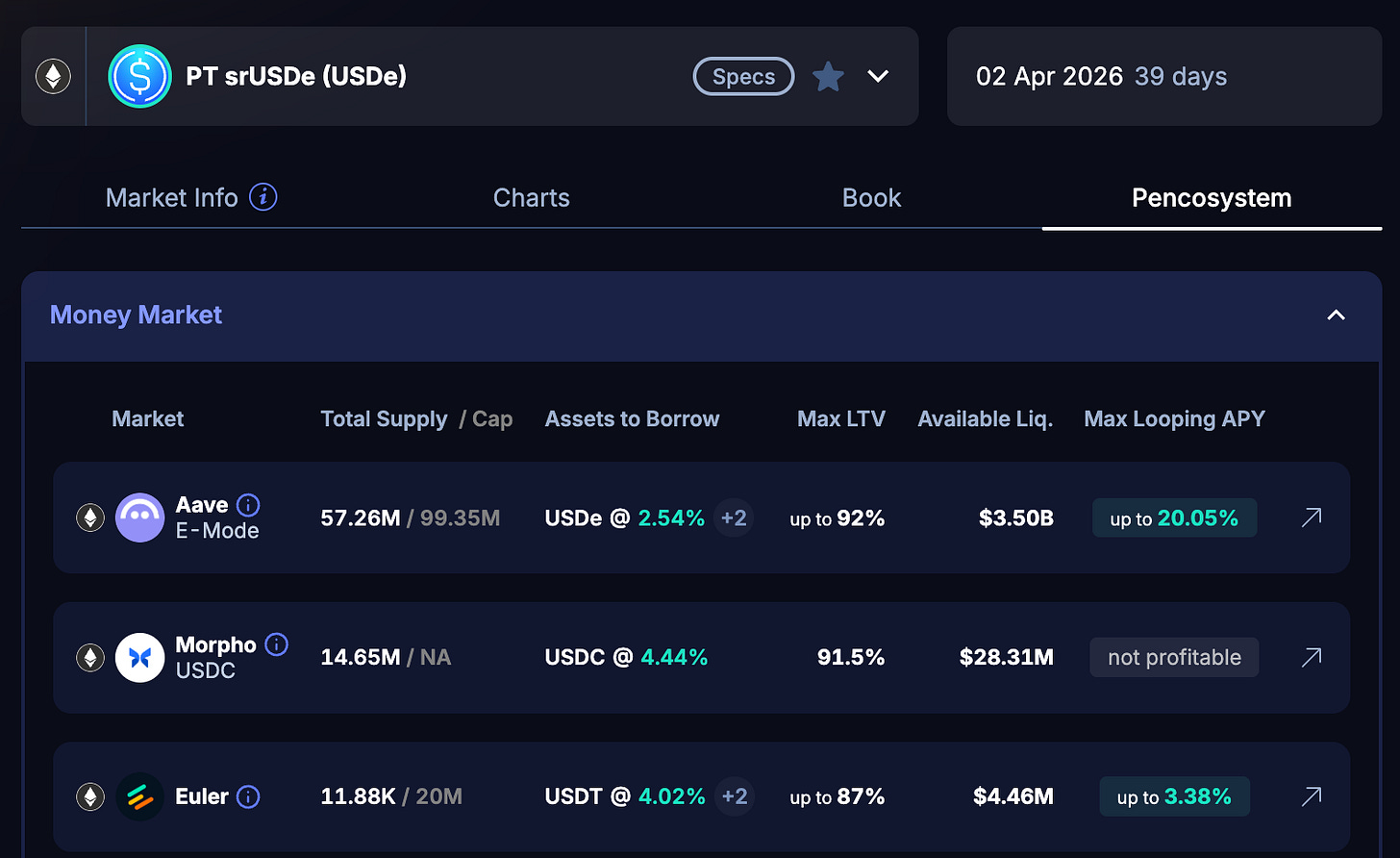Click the Assets to Borrow column header
Image resolution: width=1400 pixels, height=858 pixels.
tap(632, 419)
